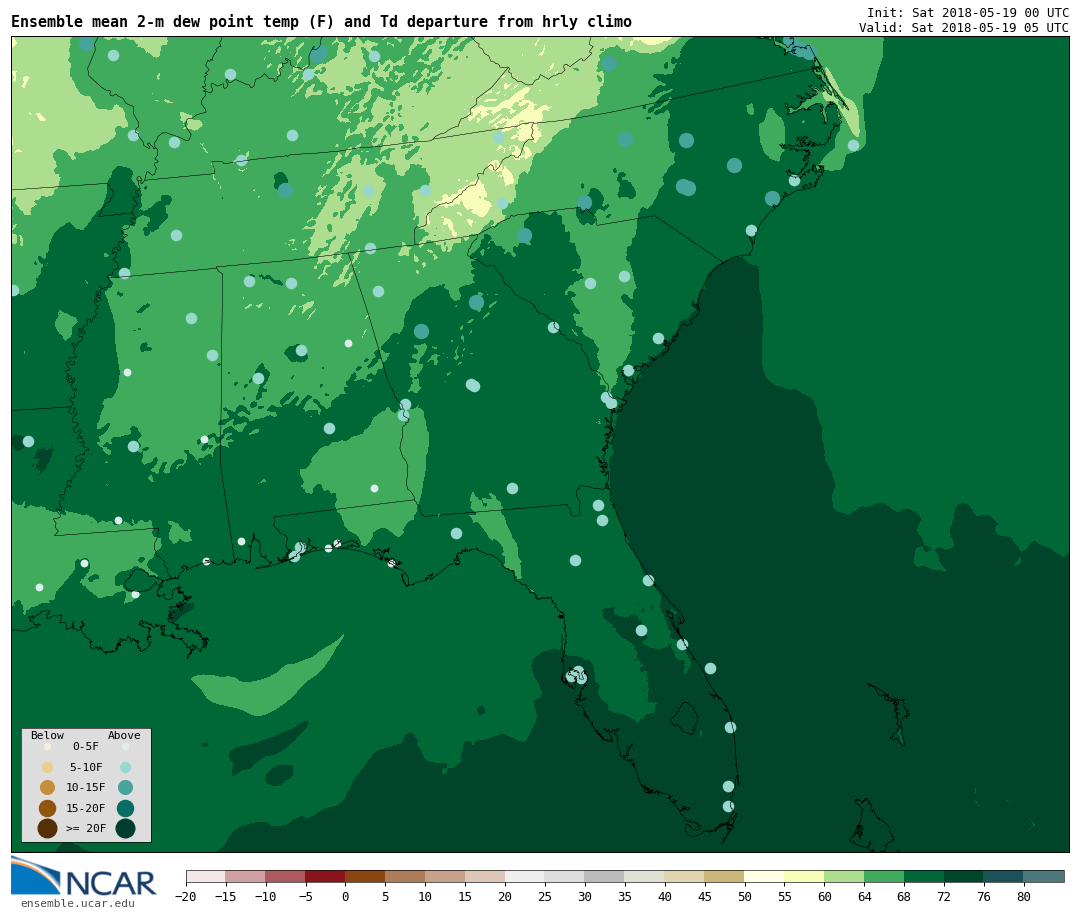1080x915 pixels.
Task: Pick the Above 10-15F legend circle
Action: click(x=125, y=787)
